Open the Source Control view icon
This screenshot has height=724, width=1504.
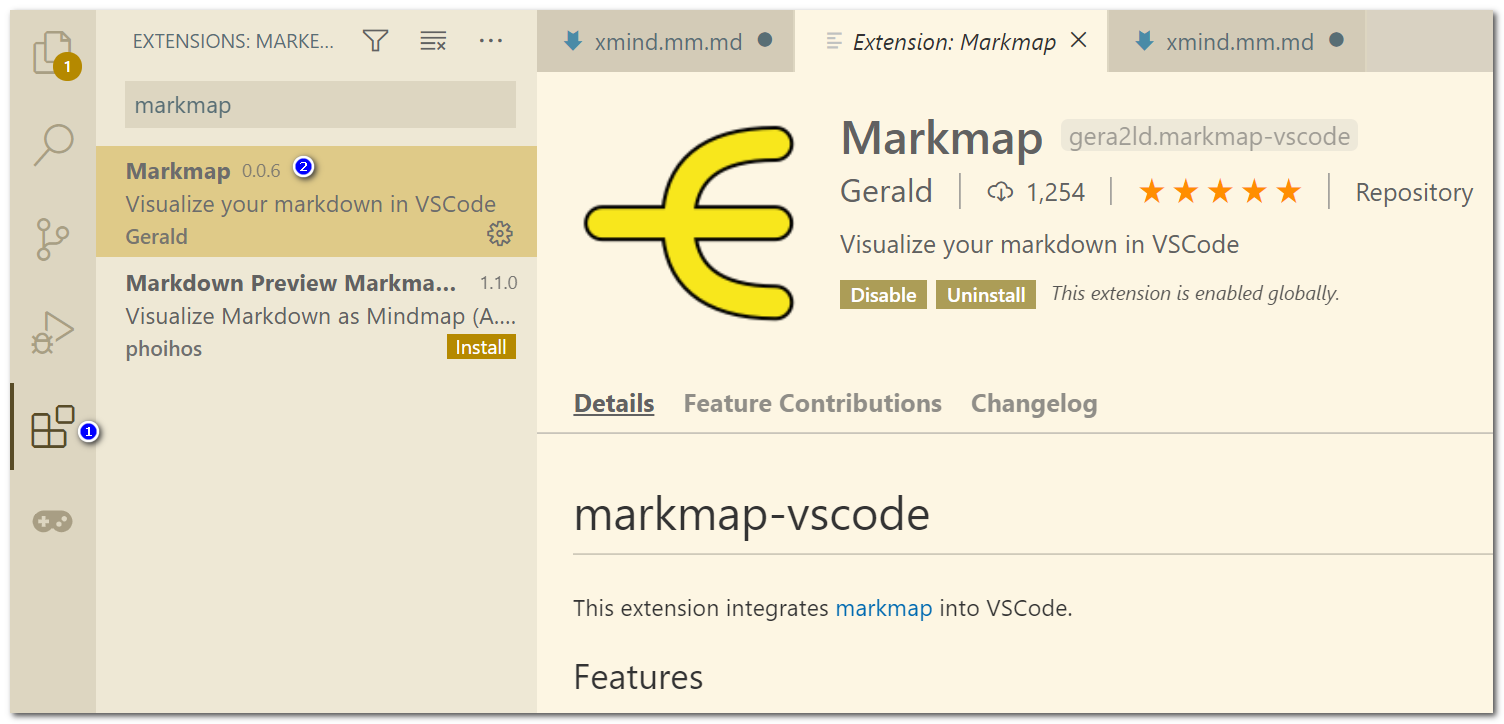52,239
